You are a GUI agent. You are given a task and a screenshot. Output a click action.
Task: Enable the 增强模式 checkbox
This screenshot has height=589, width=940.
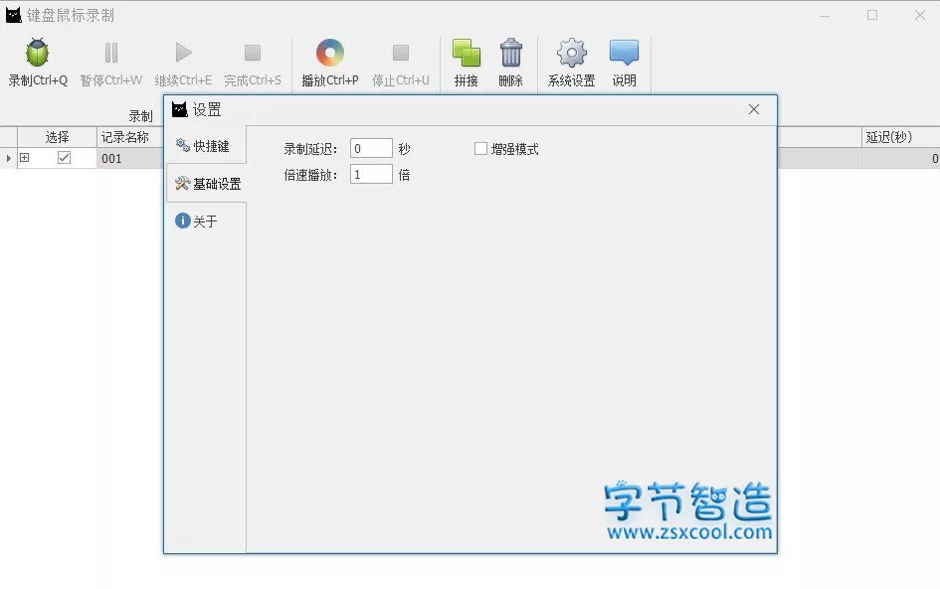[481, 149]
